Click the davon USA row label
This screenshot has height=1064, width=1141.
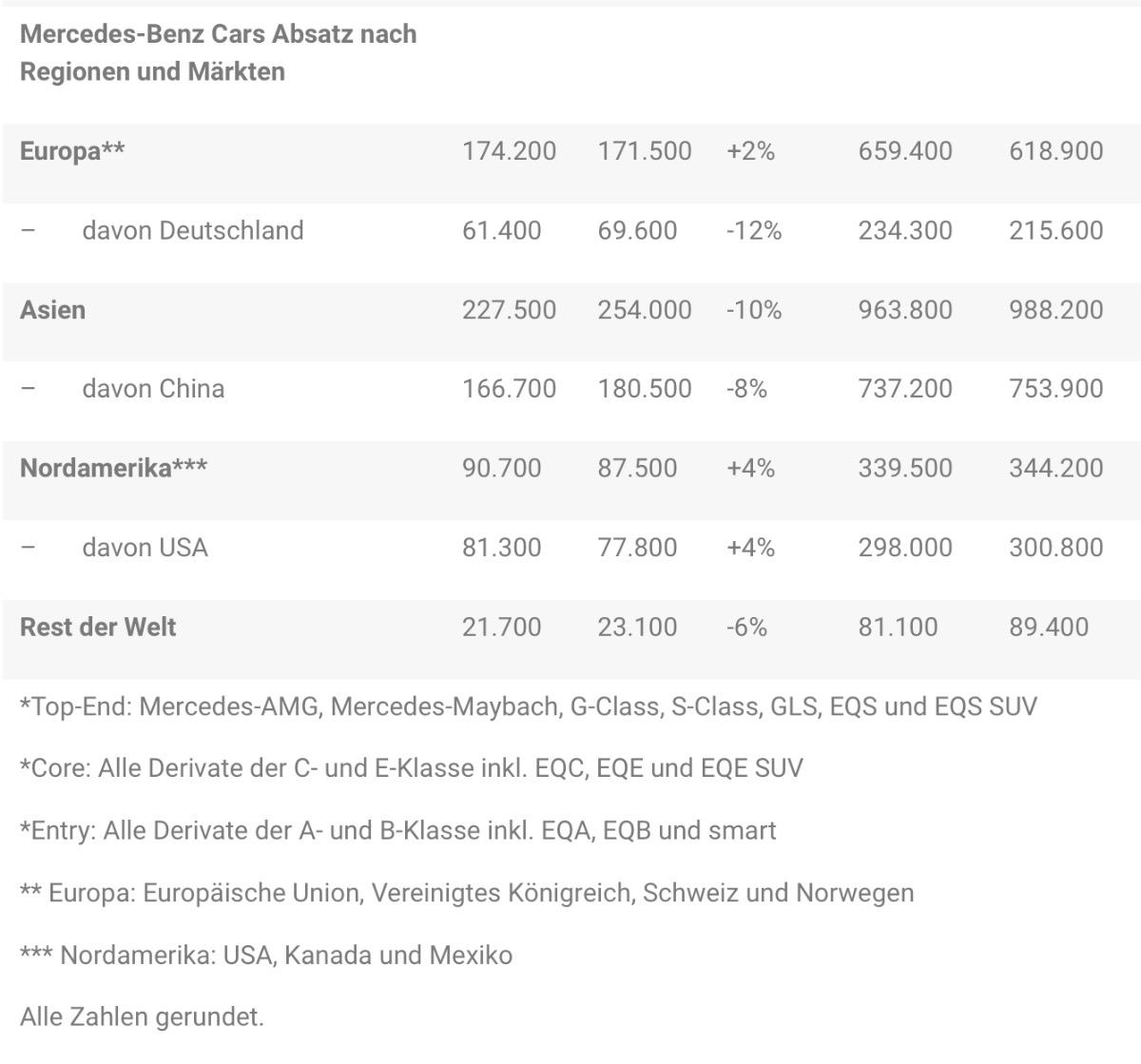[x=145, y=547]
